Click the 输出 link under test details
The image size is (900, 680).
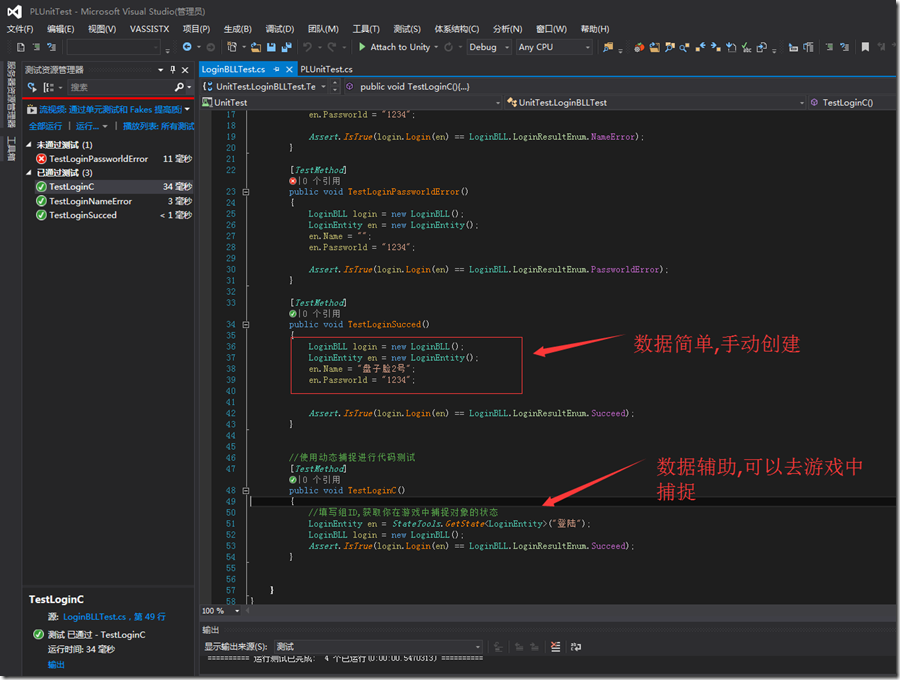click(56, 665)
